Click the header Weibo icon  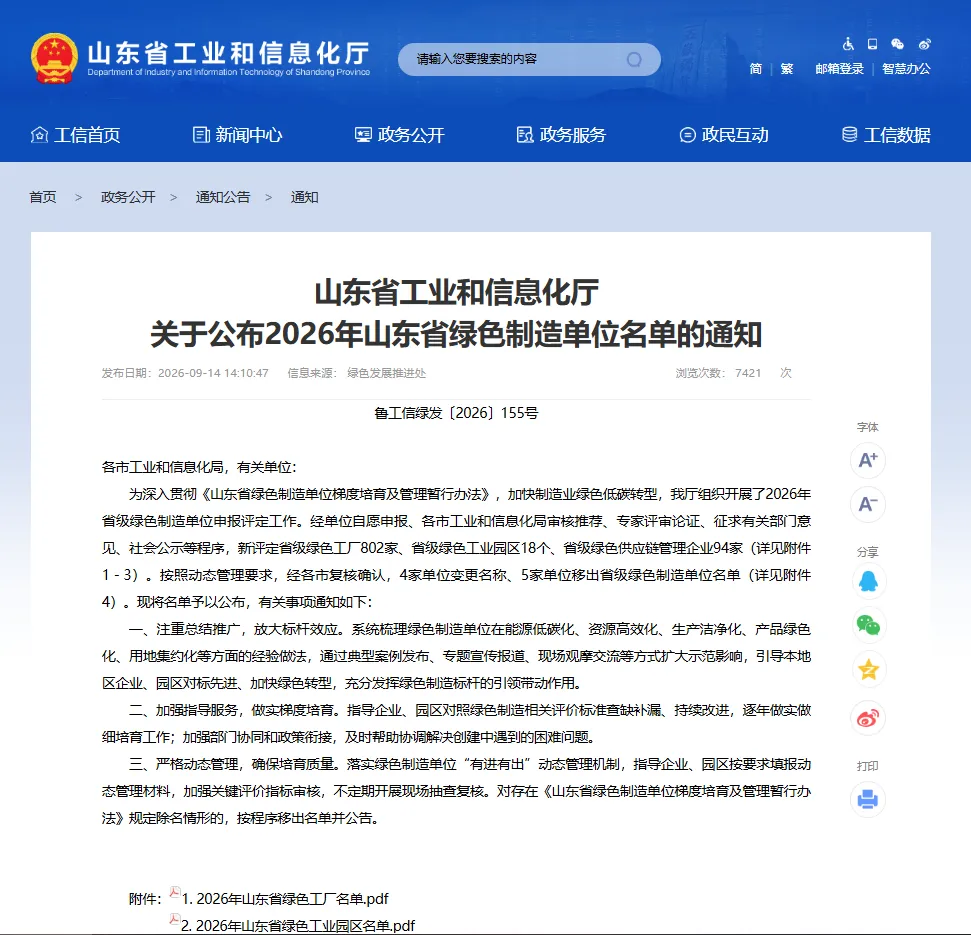[x=925, y=44]
